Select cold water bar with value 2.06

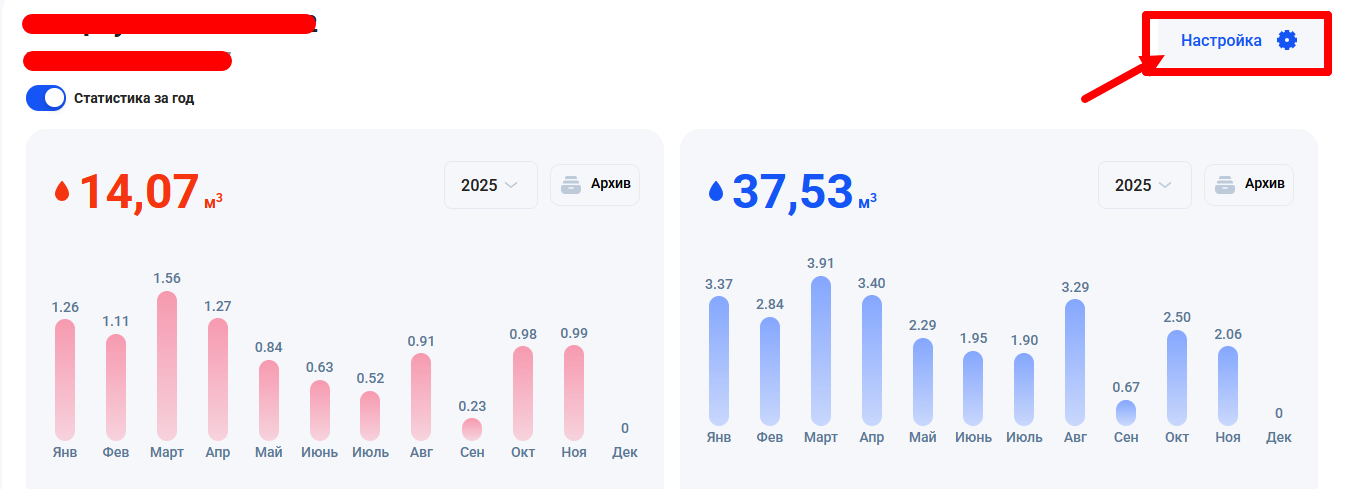coord(1228,386)
